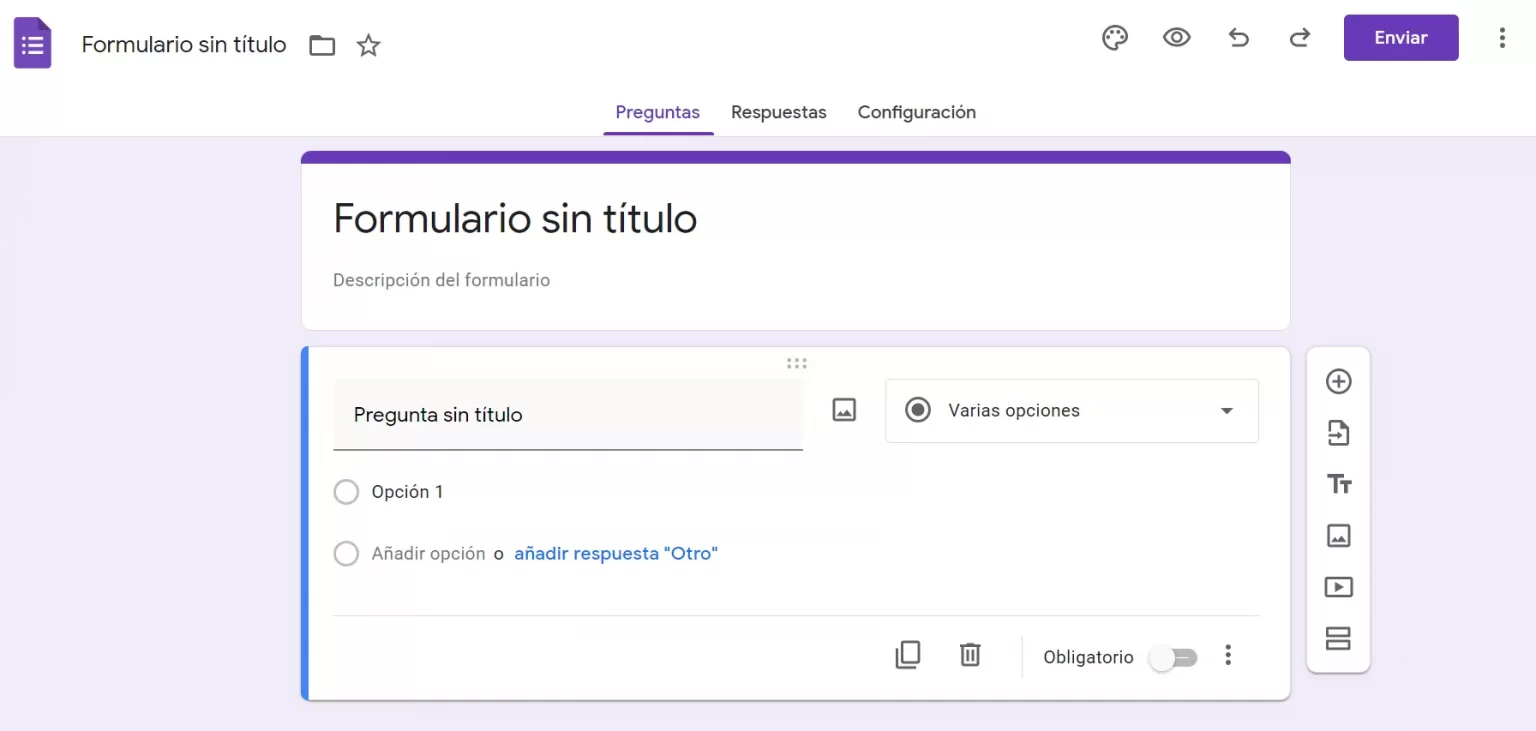Select the Opción 1 radio button

(x=346, y=492)
